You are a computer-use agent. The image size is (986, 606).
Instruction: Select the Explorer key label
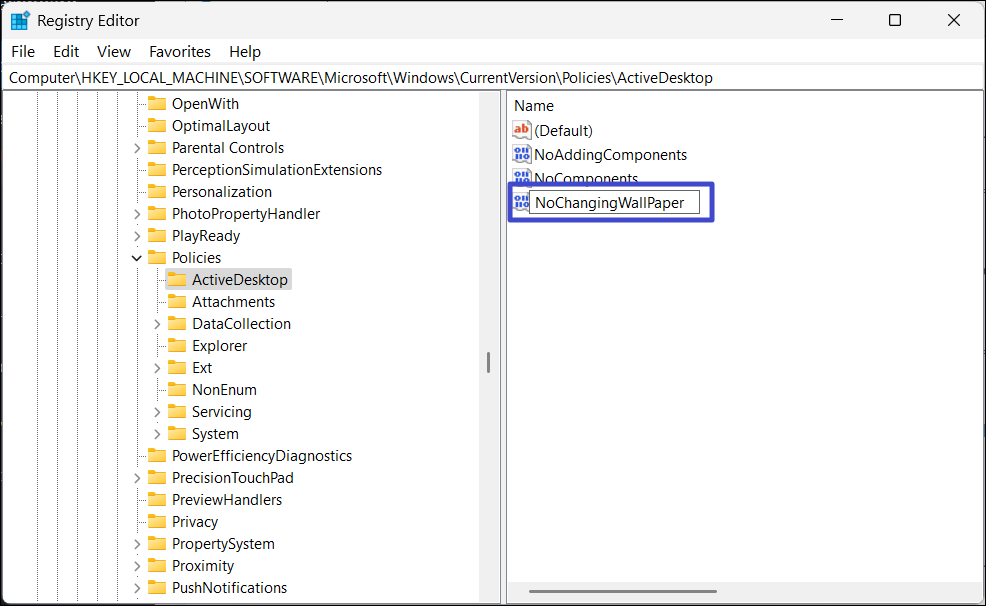(219, 346)
